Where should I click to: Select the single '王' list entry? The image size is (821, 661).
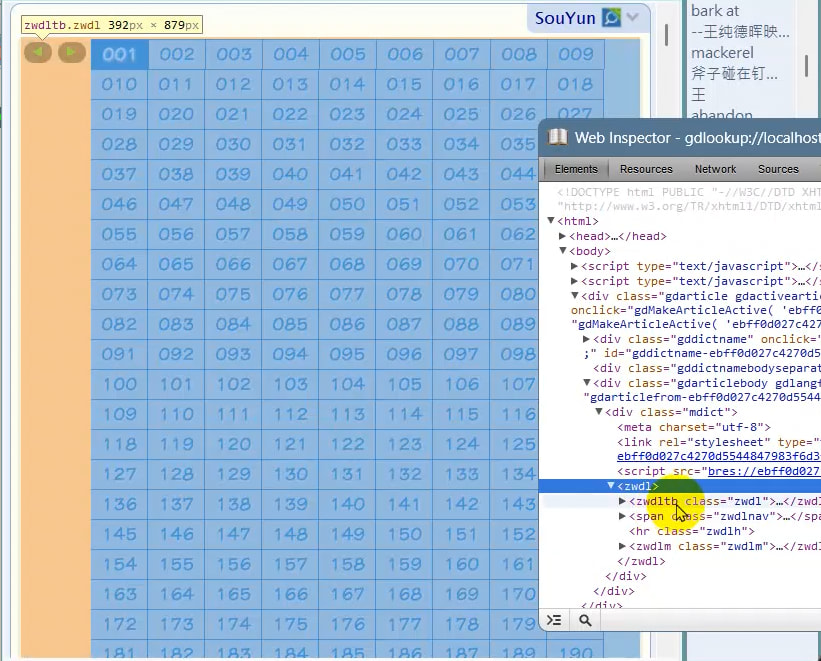pyautogui.click(x=698, y=94)
